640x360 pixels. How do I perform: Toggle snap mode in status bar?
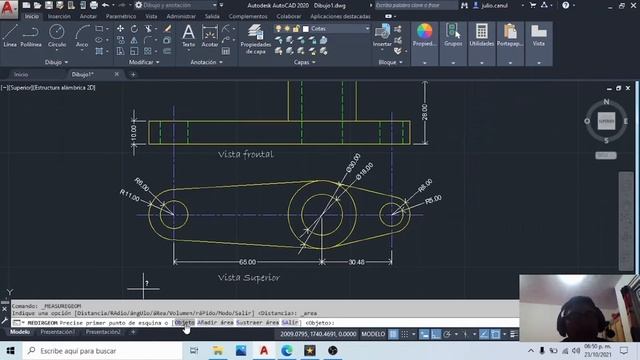404,334
